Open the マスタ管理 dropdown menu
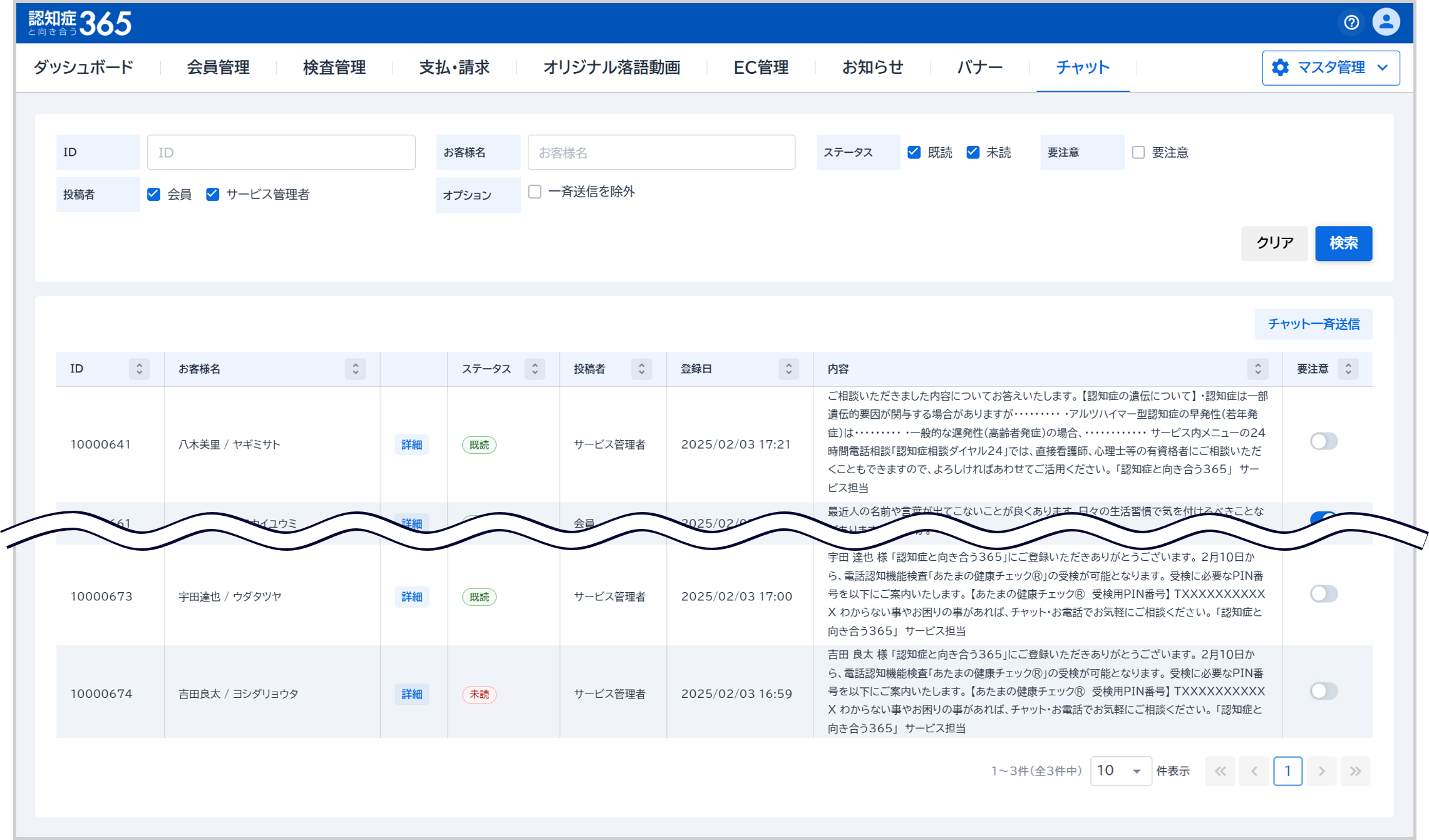 coord(1330,68)
